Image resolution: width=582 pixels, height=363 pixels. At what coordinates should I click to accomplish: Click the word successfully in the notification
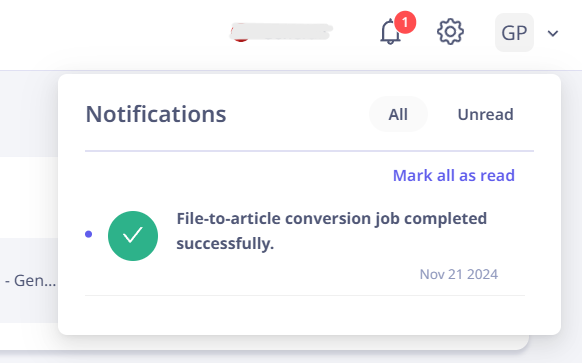tap(225, 244)
